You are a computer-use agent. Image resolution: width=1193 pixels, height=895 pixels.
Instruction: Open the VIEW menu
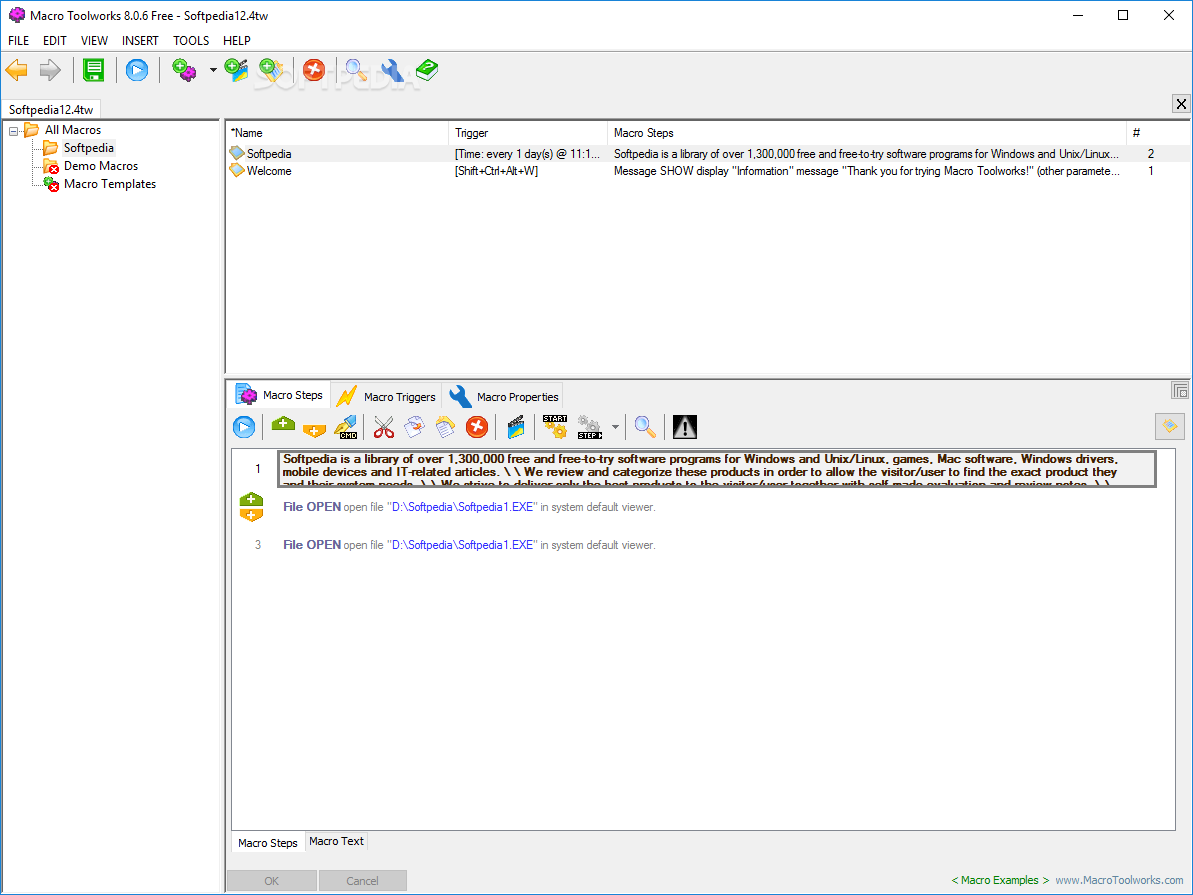tap(94, 40)
